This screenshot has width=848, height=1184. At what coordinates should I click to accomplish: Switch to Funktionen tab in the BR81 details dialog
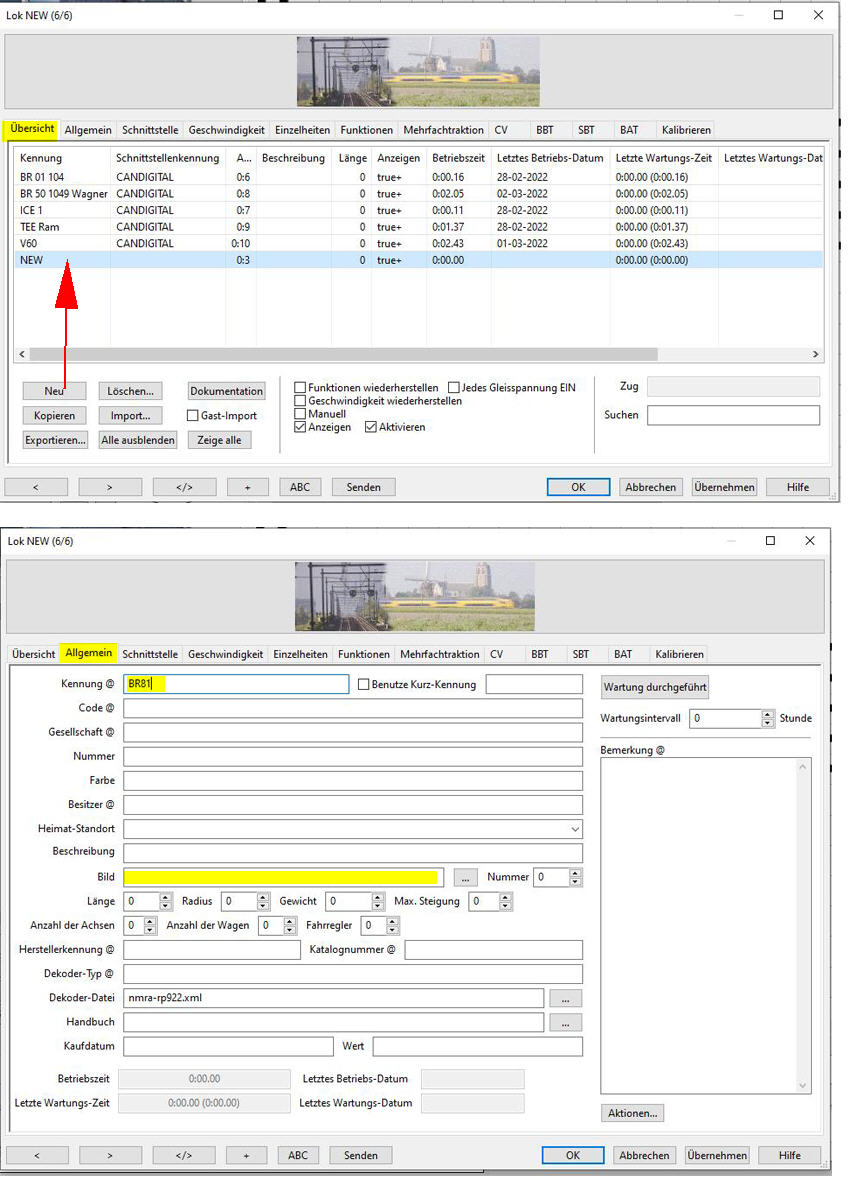point(364,654)
